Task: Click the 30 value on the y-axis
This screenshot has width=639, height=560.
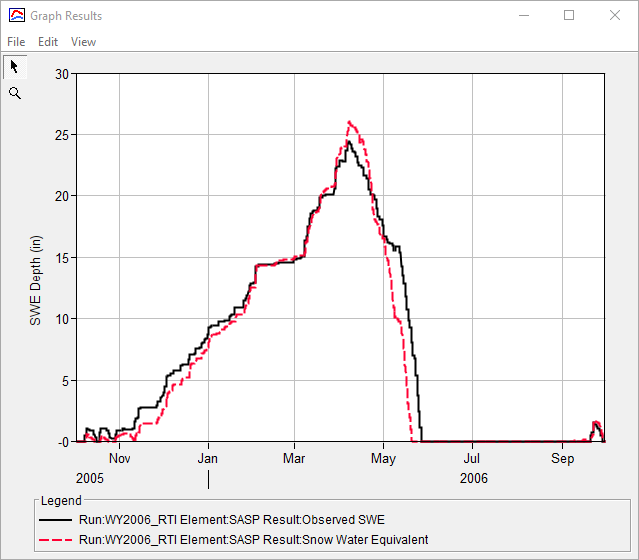Action: point(63,74)
